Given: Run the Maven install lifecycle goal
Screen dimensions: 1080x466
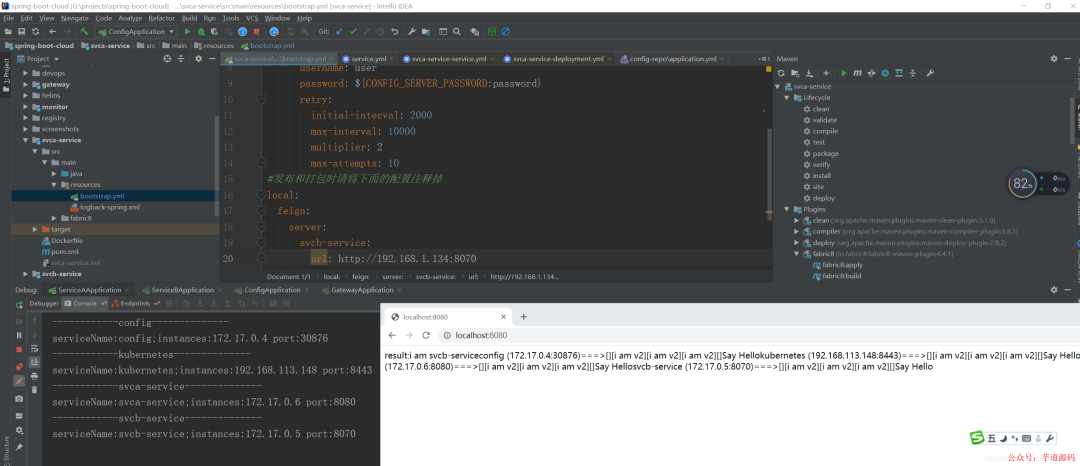Looking at the screenshot, I should click(x=820, y=176).
